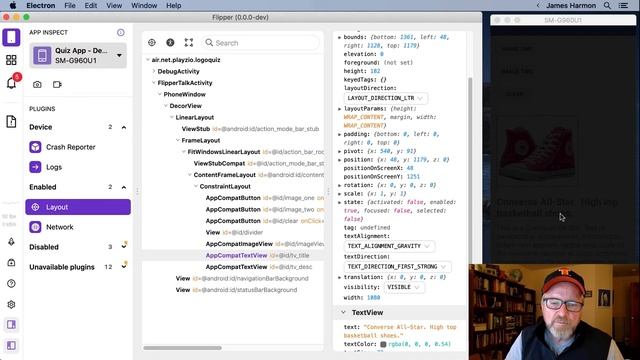The image size is (640, 360).
Task: Open the File menu
Action: coord(70,6)
